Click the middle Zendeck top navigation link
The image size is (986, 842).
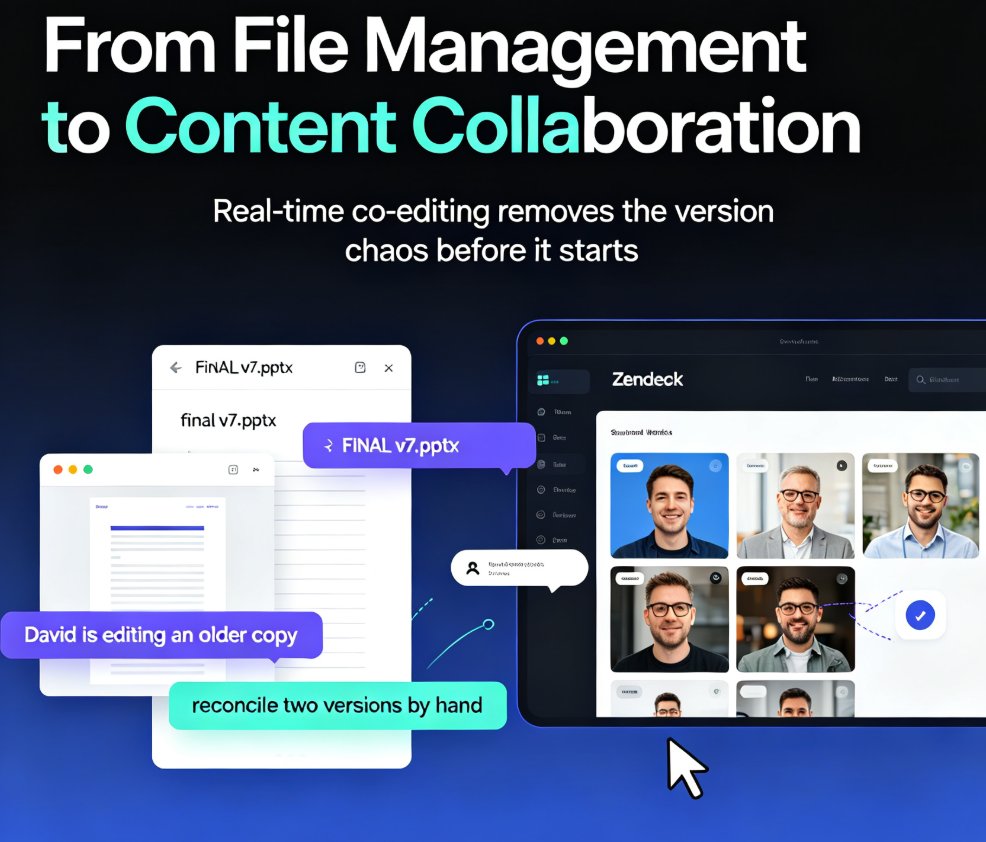click(x=850, y=379)
